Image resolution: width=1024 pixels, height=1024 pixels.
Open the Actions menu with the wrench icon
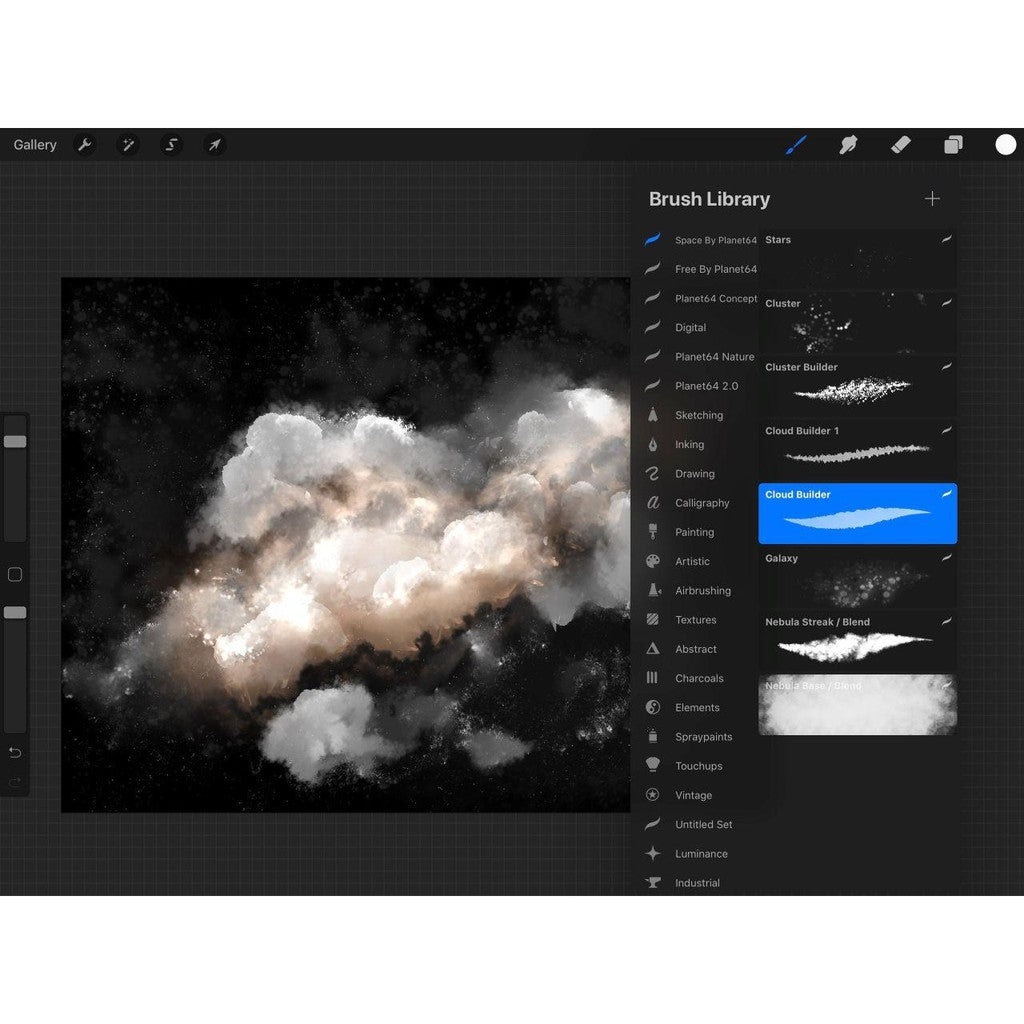(85, 145)
